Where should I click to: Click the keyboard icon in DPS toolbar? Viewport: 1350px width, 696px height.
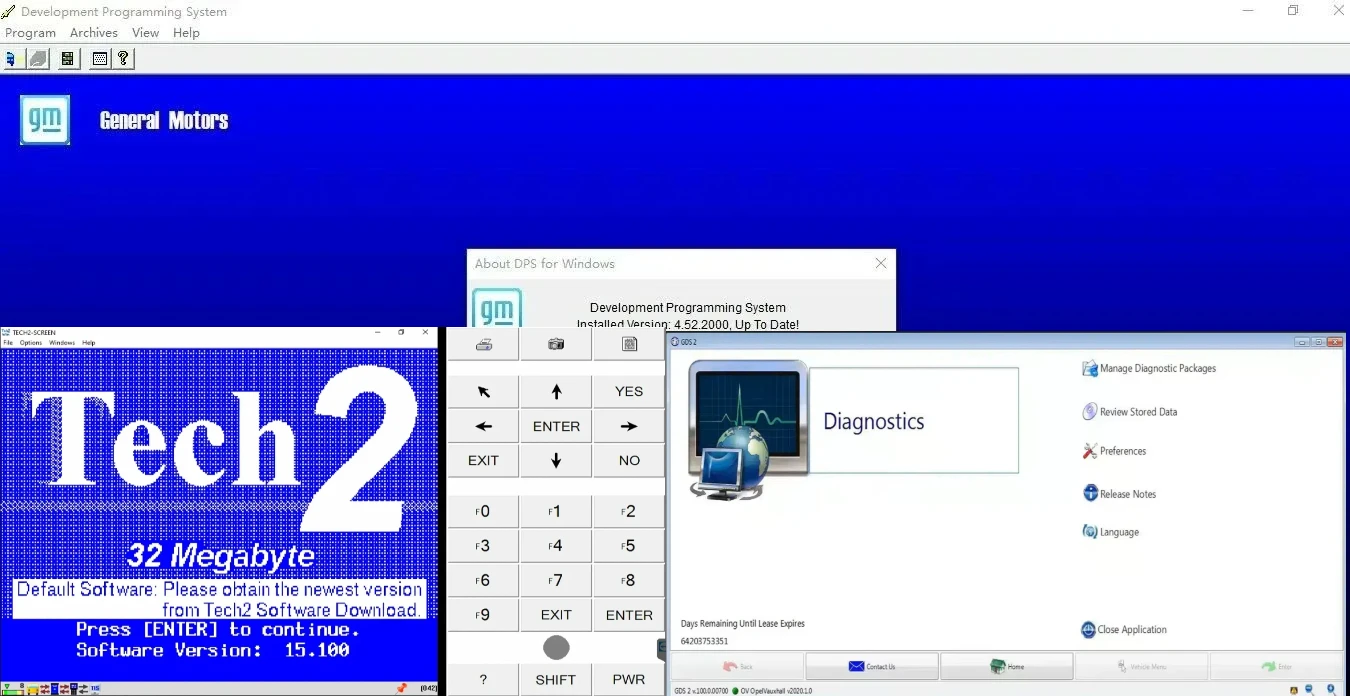tap(99, 59)
